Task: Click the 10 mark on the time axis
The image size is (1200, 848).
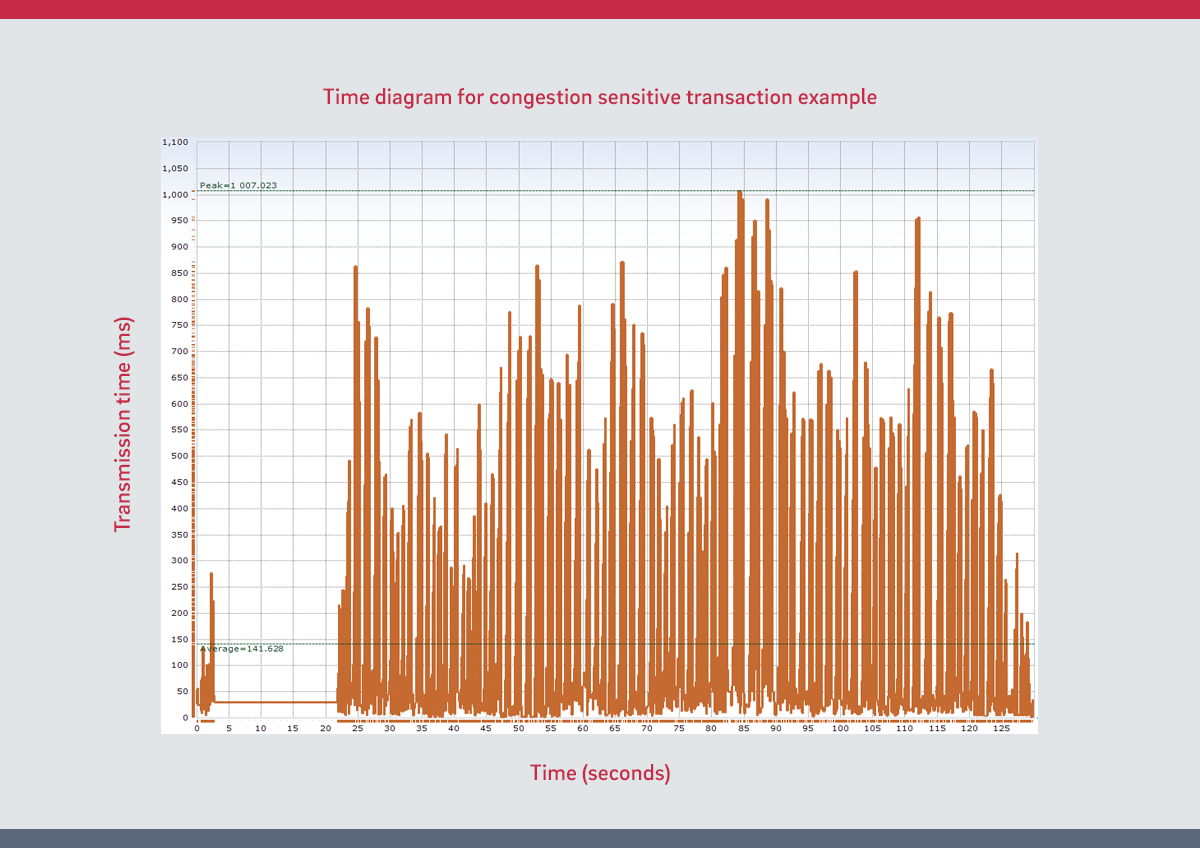Action: click(x=261, y=729)
